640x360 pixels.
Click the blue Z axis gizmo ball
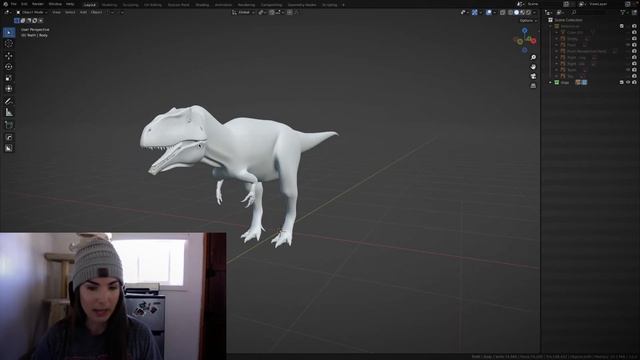524,31
